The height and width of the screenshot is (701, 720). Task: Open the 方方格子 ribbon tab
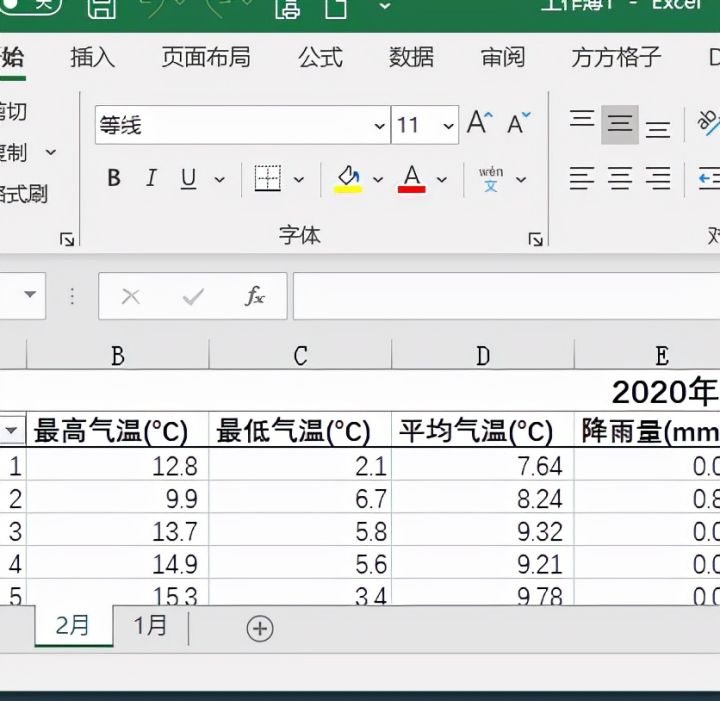(x=616, y=58)
